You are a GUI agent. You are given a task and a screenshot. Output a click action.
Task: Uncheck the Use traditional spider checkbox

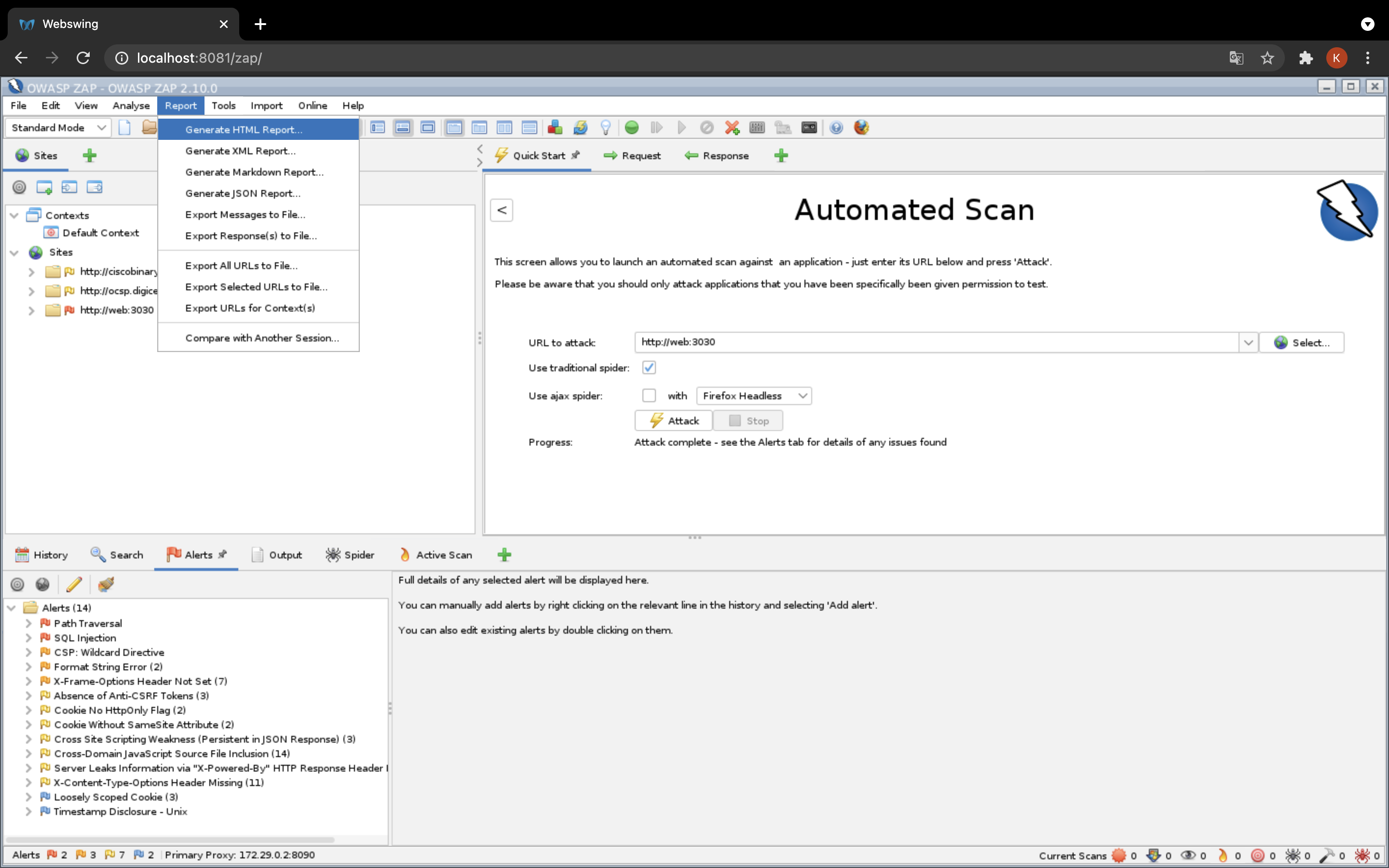649,367
